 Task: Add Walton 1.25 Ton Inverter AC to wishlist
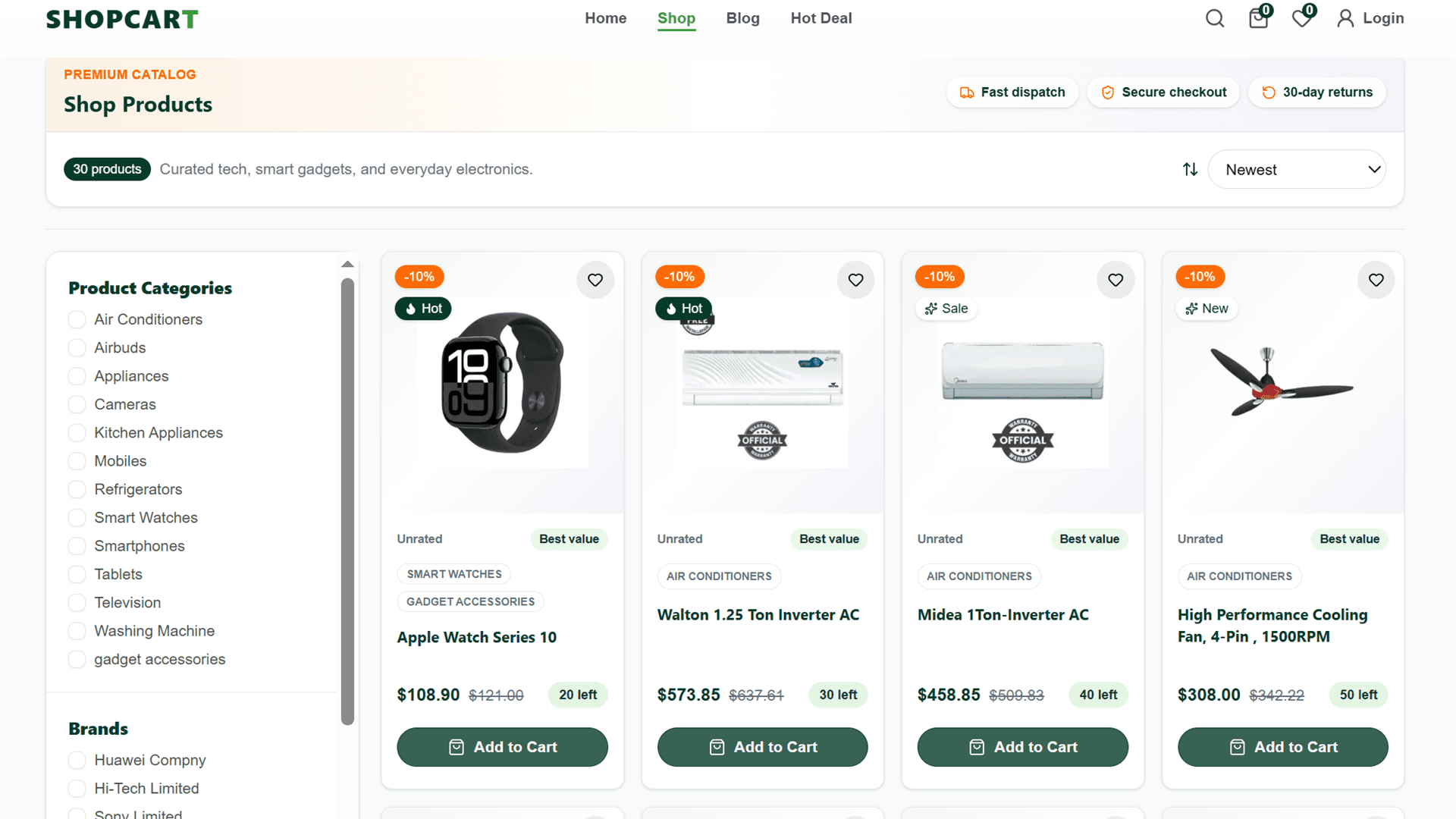(x=855, y=280)
